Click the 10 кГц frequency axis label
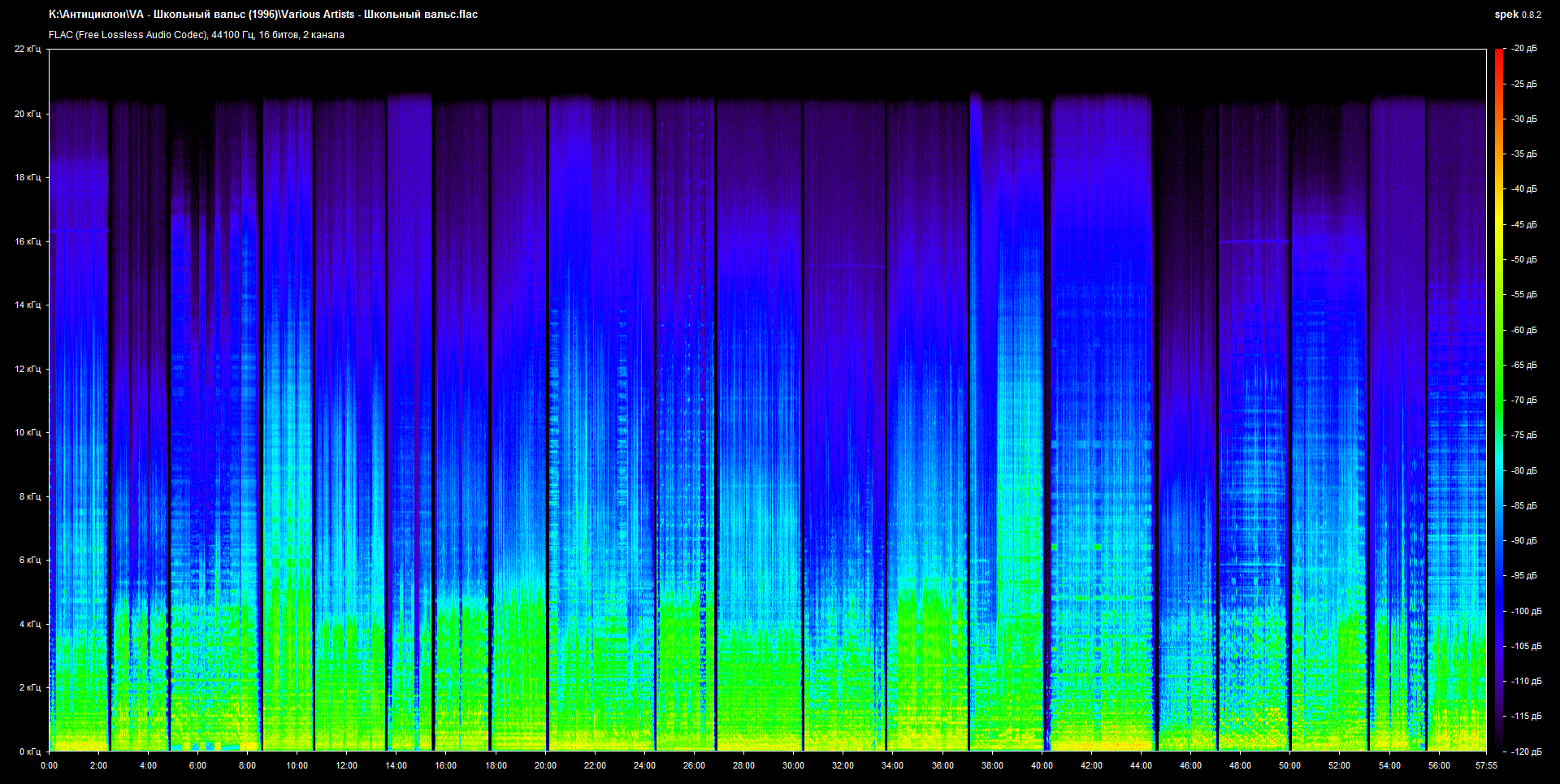This screenshot has width=1560, height=784. click(x=27, y=432)
